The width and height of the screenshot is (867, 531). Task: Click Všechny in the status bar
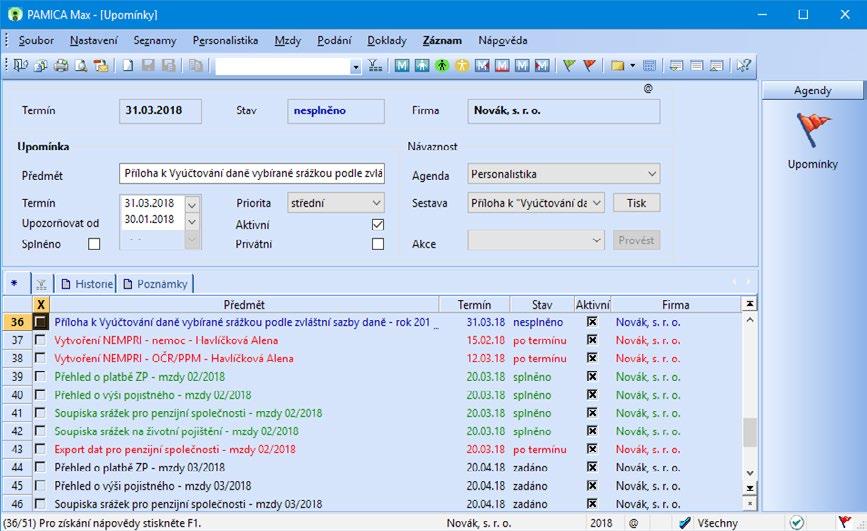(x=717, y=523)
